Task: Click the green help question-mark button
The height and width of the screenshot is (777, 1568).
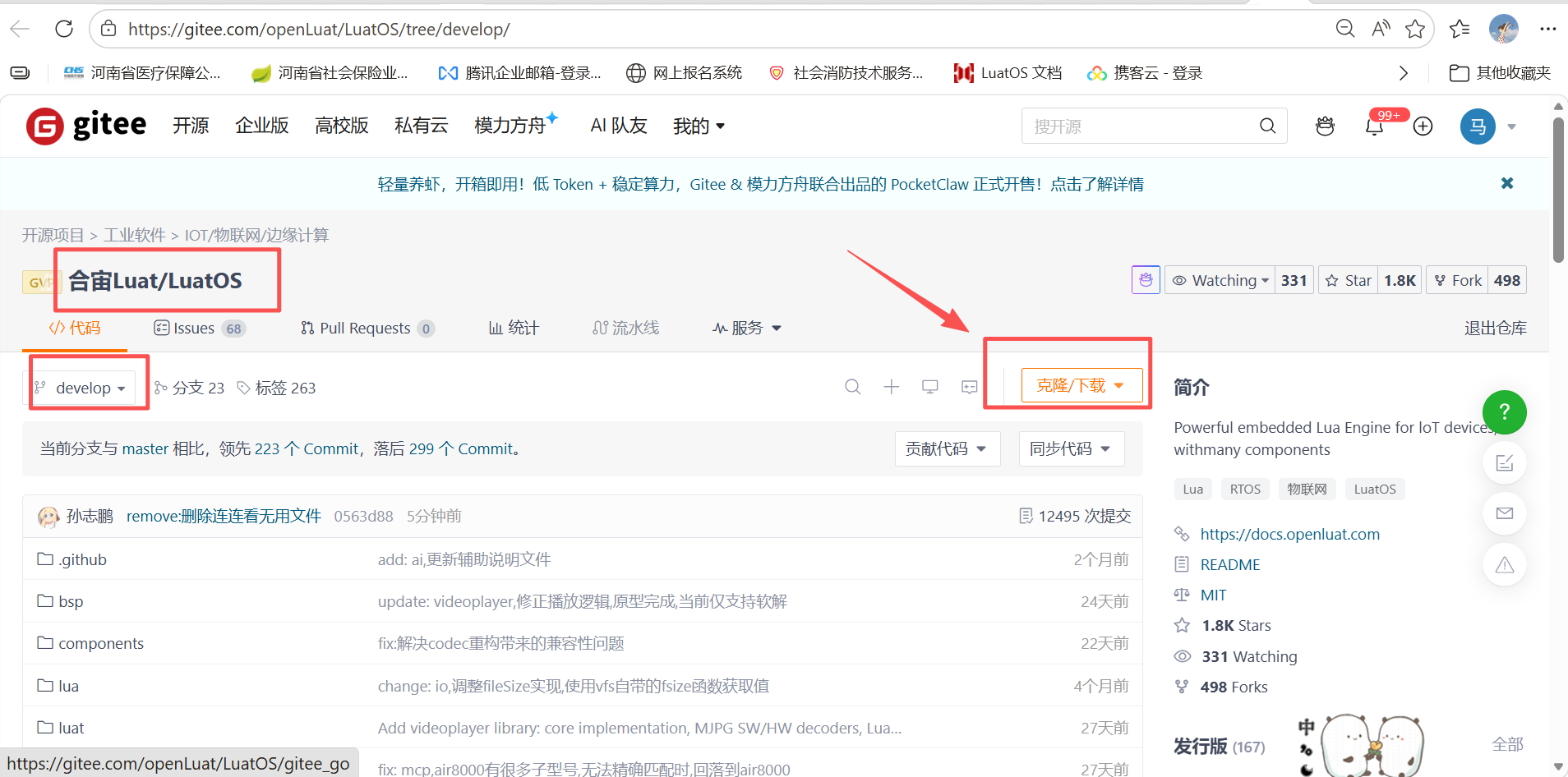Action: [x=1505, y=412]
